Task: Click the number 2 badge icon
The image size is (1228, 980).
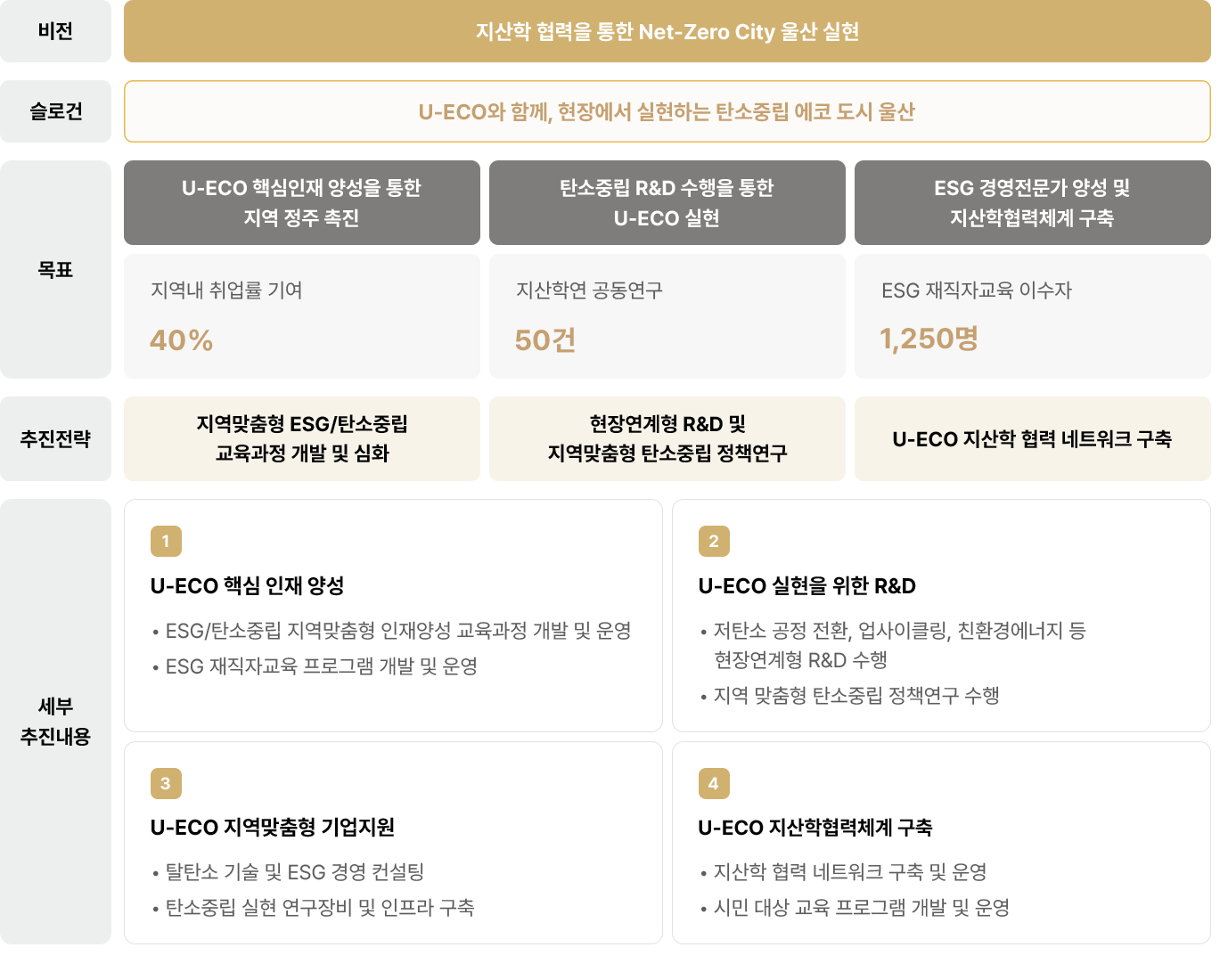Action: [x=714, y=541]
